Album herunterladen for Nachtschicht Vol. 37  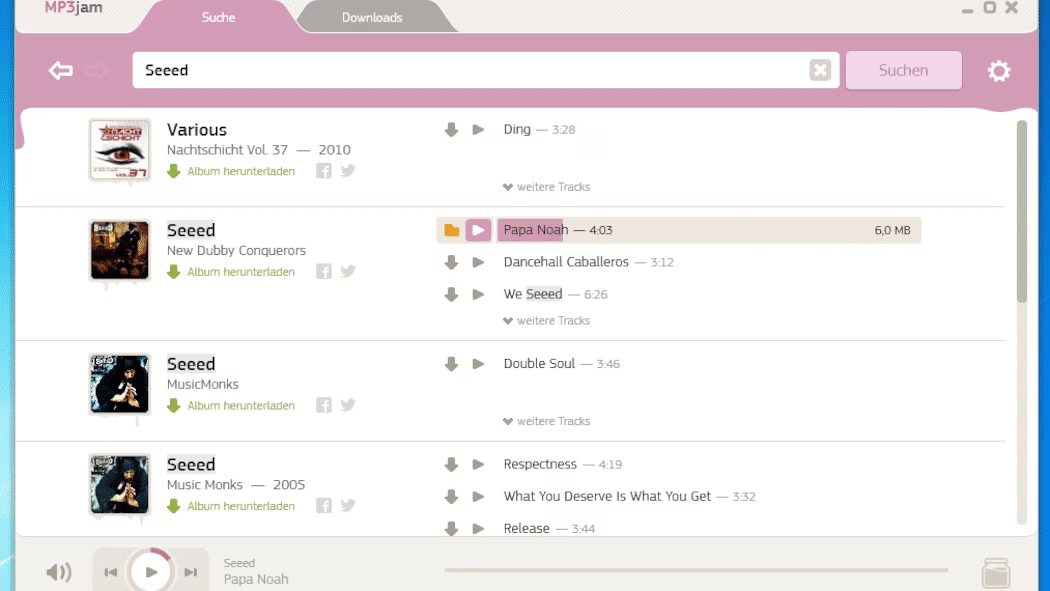(231, 171)
